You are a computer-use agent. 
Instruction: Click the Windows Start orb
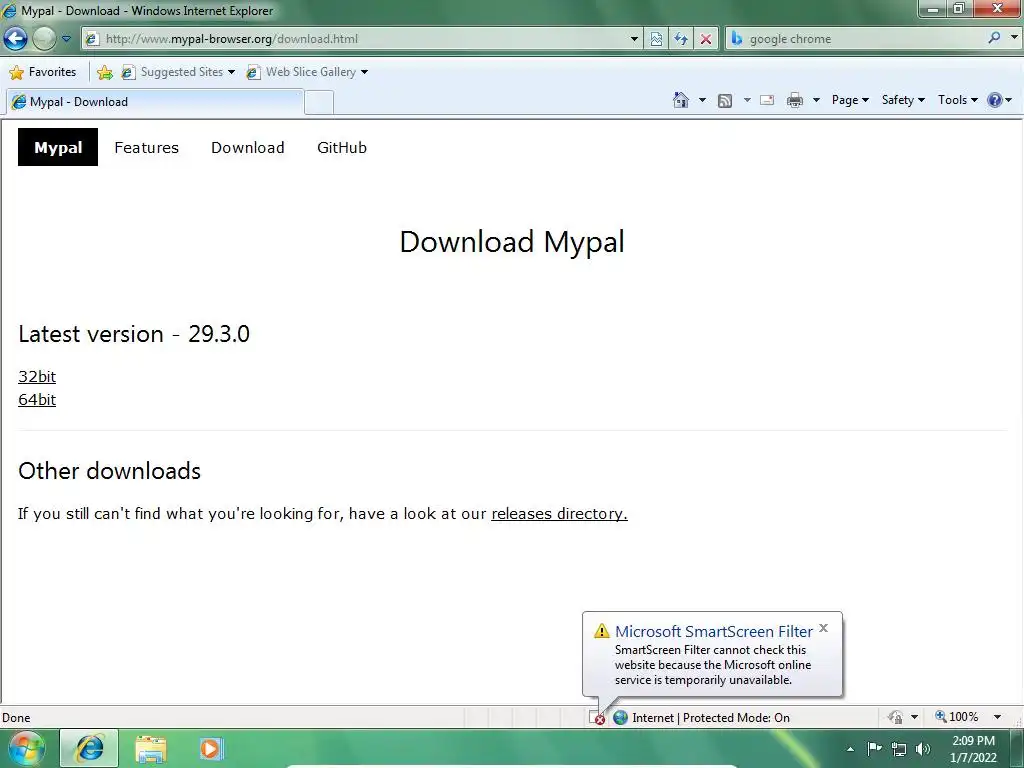pos(26,748)
